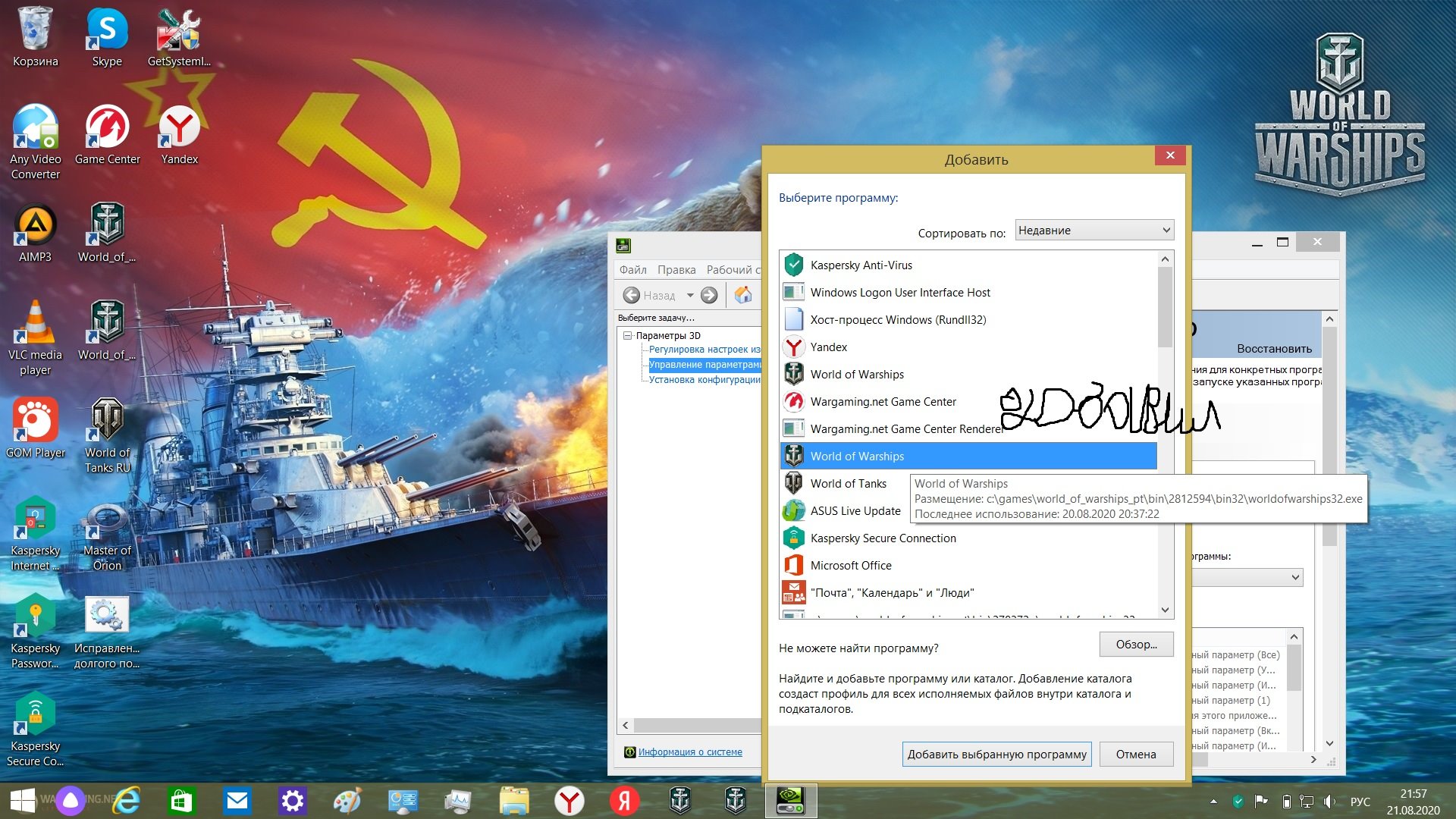Select Microsoft Office icon in list
This screenshot has height=819, width=1456.
(x=793, y=565)
